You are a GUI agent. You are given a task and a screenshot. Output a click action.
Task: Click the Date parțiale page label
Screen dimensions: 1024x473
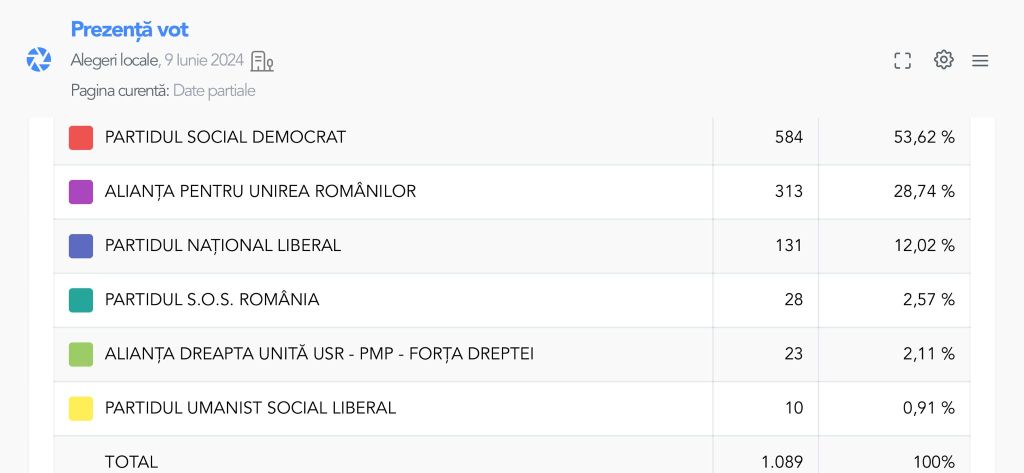(x=214, y=91)
